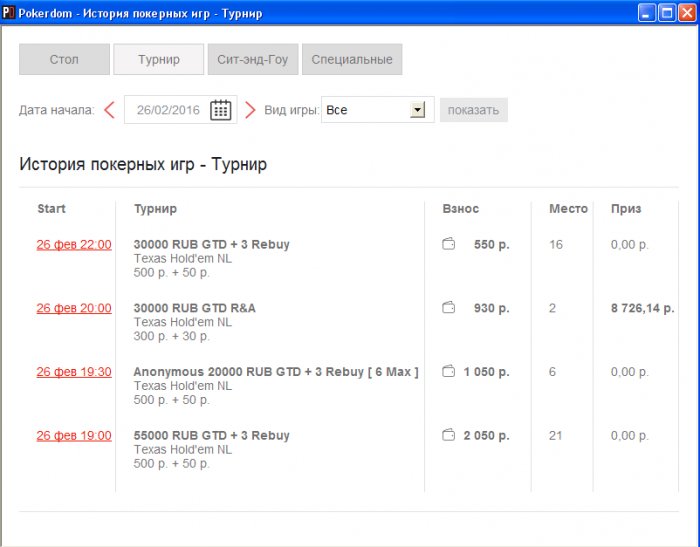Click place value 16
700x547 pixels.
coord(556,244)
